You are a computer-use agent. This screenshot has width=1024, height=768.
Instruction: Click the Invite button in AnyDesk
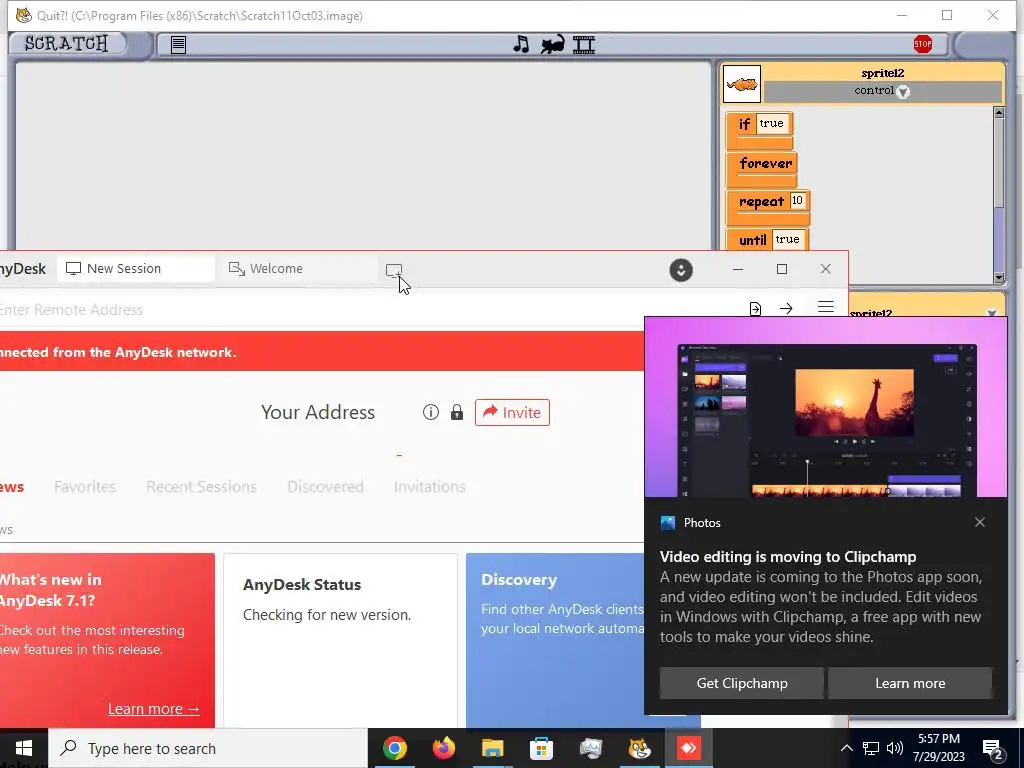512,412
